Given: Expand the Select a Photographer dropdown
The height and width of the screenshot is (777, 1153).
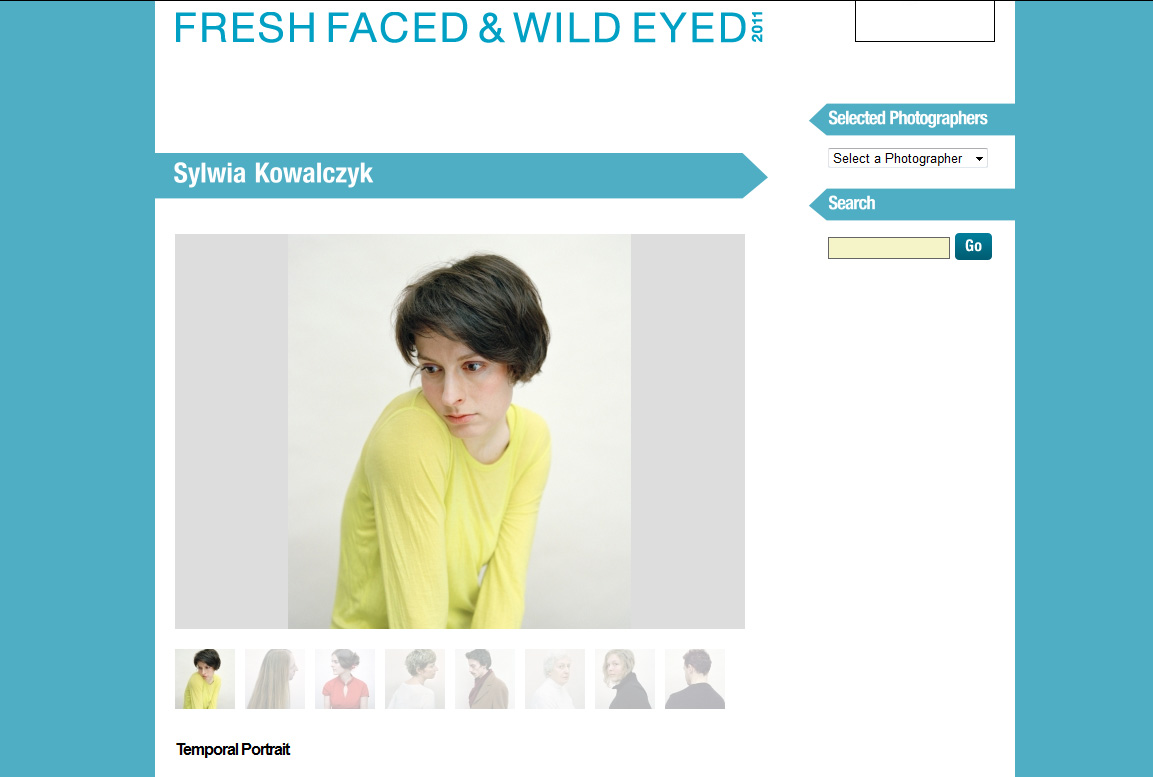Looking at the screenshot, I should coord(907,158).
